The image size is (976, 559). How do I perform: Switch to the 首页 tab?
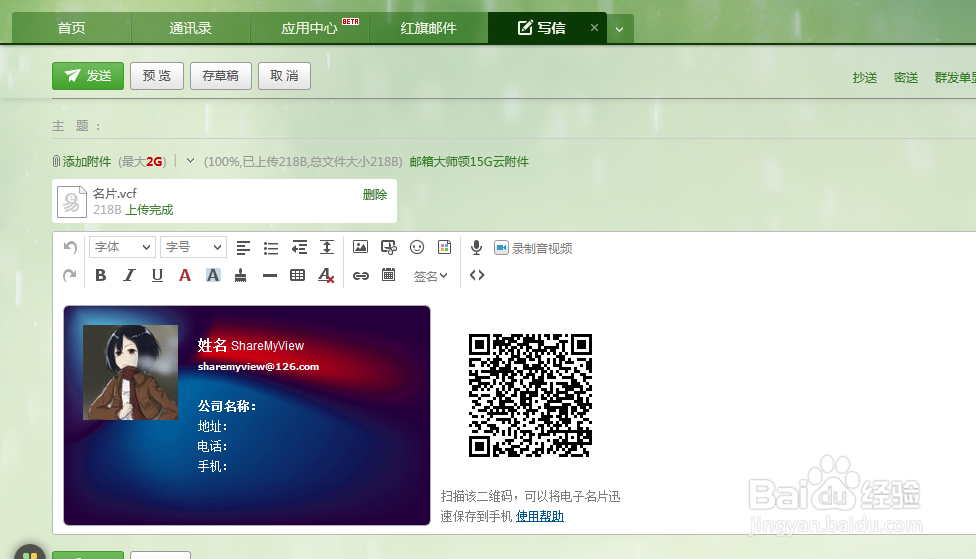coord(72,28)
